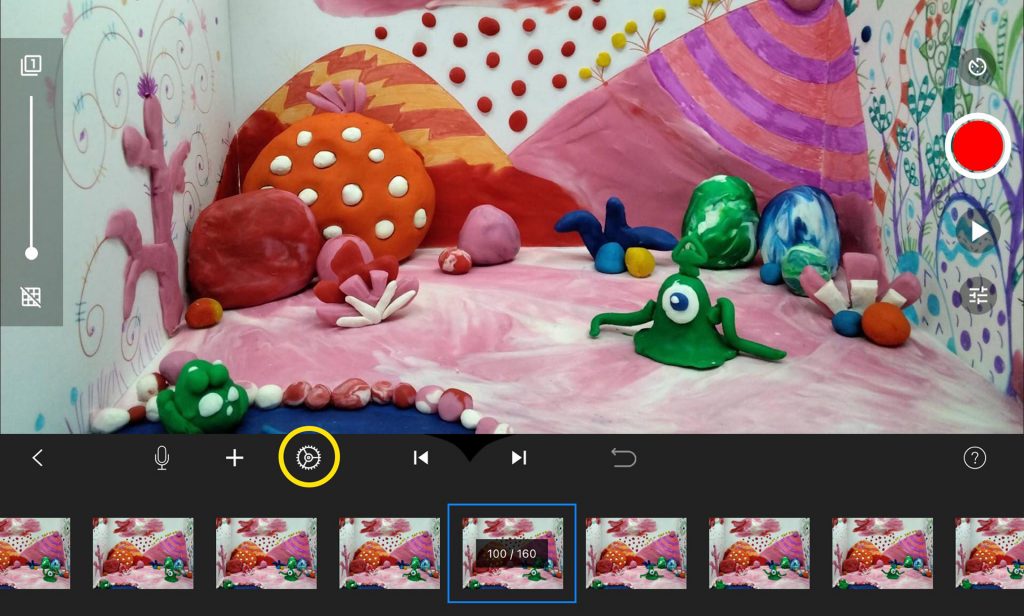The image size is (1024, 616).
Task: Go back using the left chevron
Action: tap(37, 458)
